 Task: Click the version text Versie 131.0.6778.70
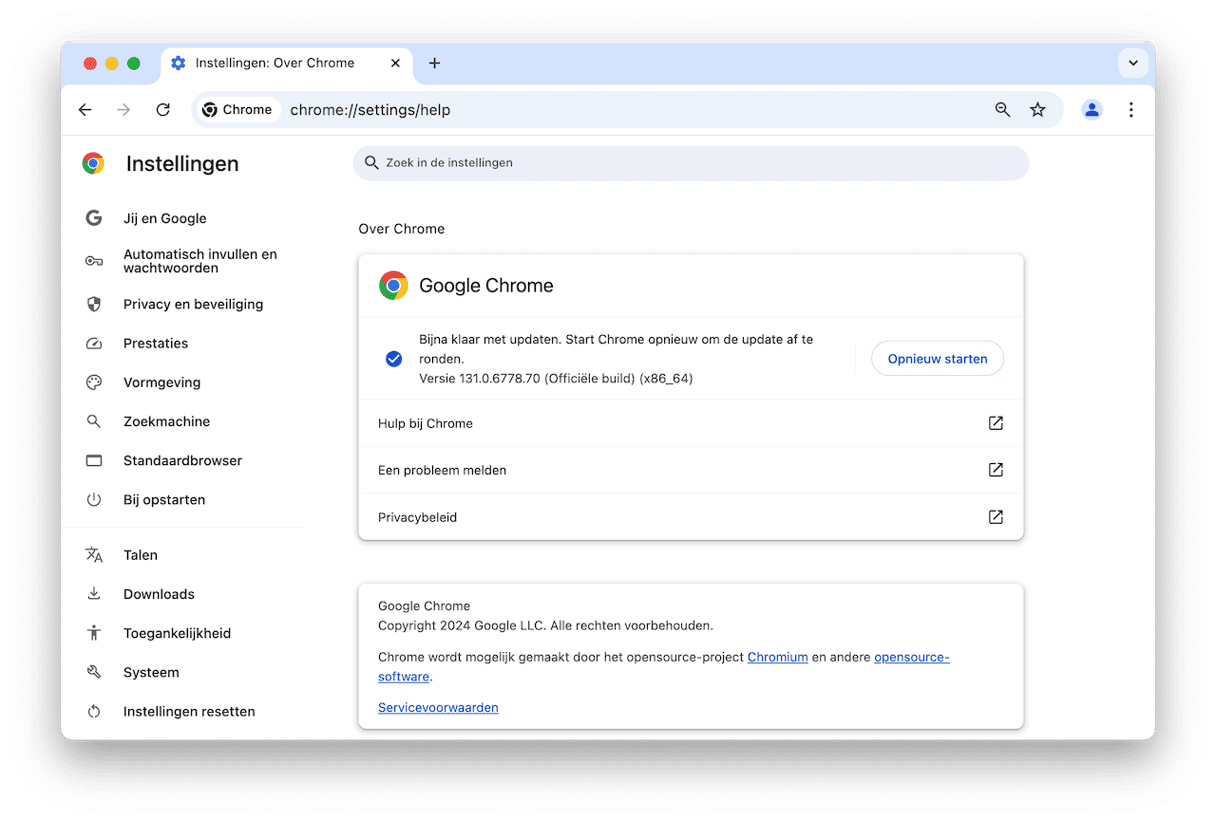[556, 378]
